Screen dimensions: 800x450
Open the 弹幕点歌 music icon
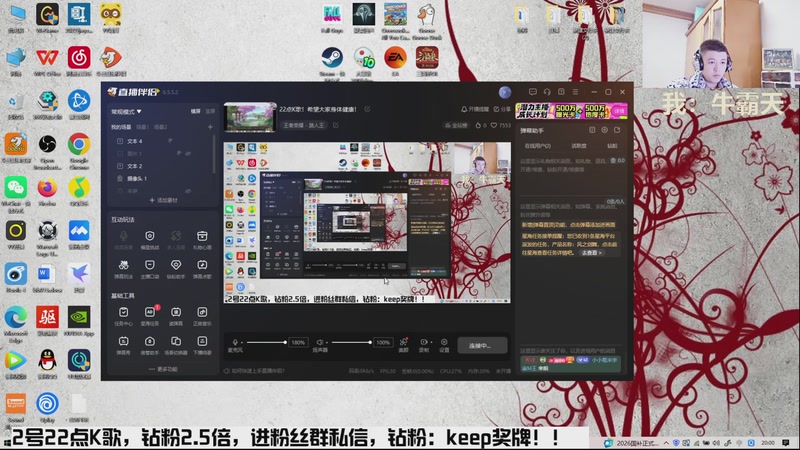click(x=202, y=265)
